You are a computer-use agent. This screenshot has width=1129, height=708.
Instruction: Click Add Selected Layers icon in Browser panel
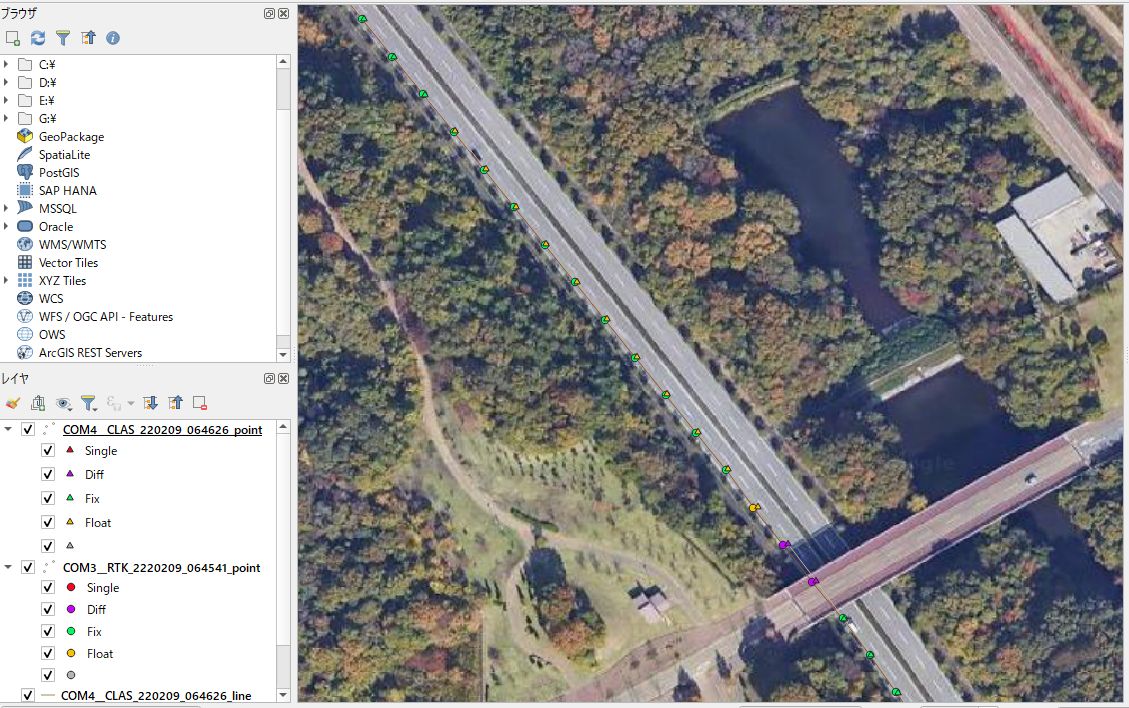tap(13, 38)
